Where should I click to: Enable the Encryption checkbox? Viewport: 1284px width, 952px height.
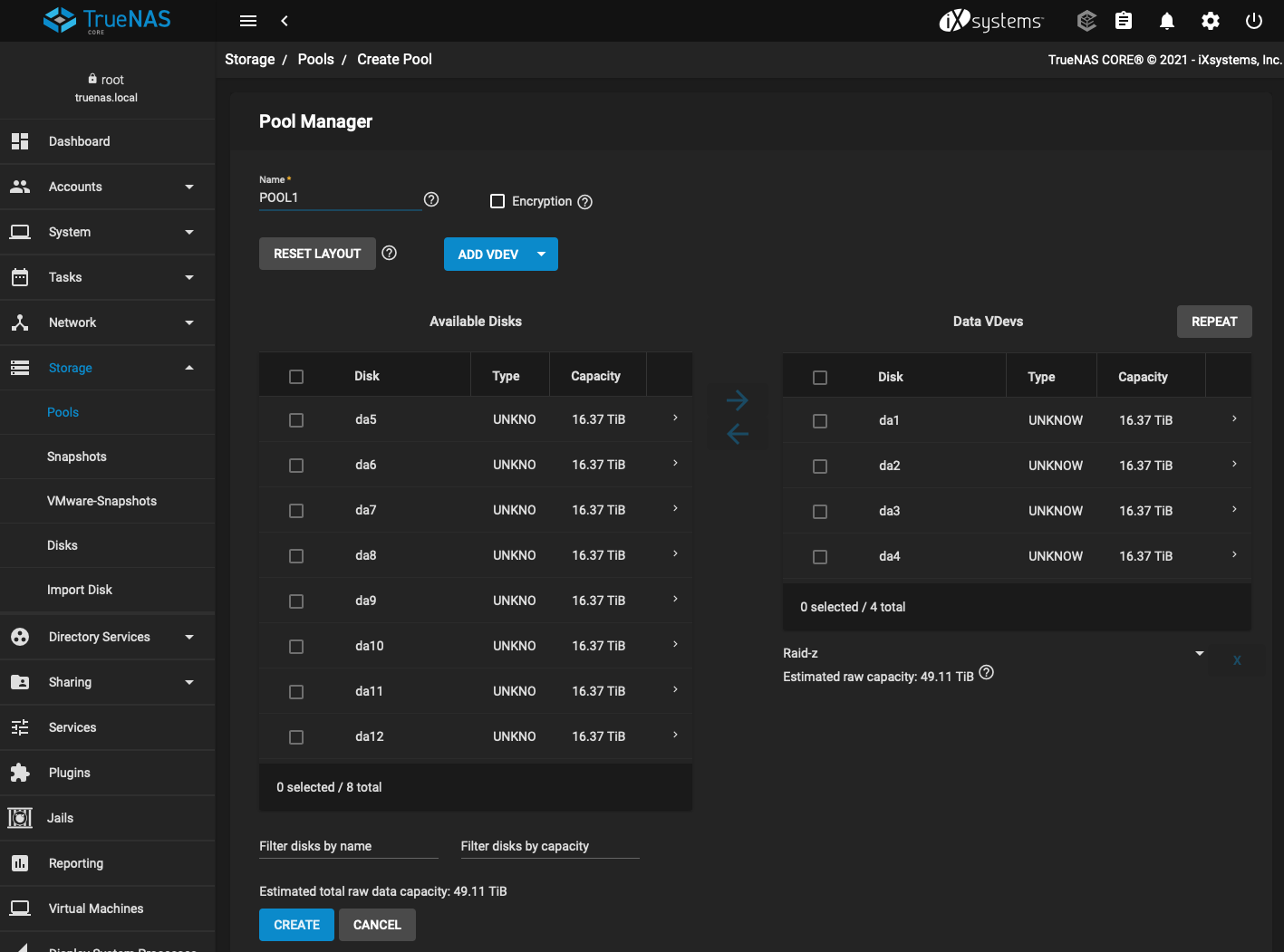pyautogui.click(x=497, y=201)
